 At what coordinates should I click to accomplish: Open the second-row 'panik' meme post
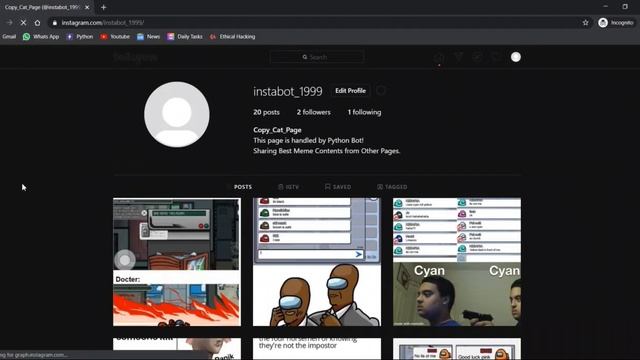point(177,349)
